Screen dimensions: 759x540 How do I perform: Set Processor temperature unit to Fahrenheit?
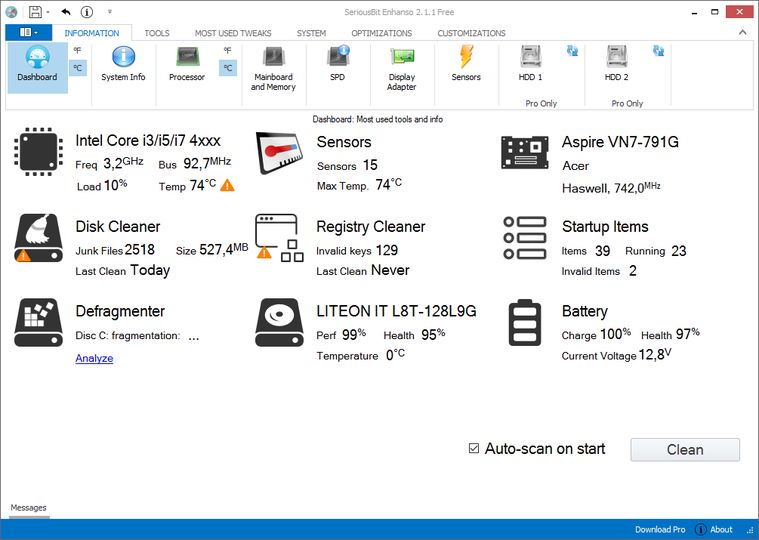click(x=228, y=50)
